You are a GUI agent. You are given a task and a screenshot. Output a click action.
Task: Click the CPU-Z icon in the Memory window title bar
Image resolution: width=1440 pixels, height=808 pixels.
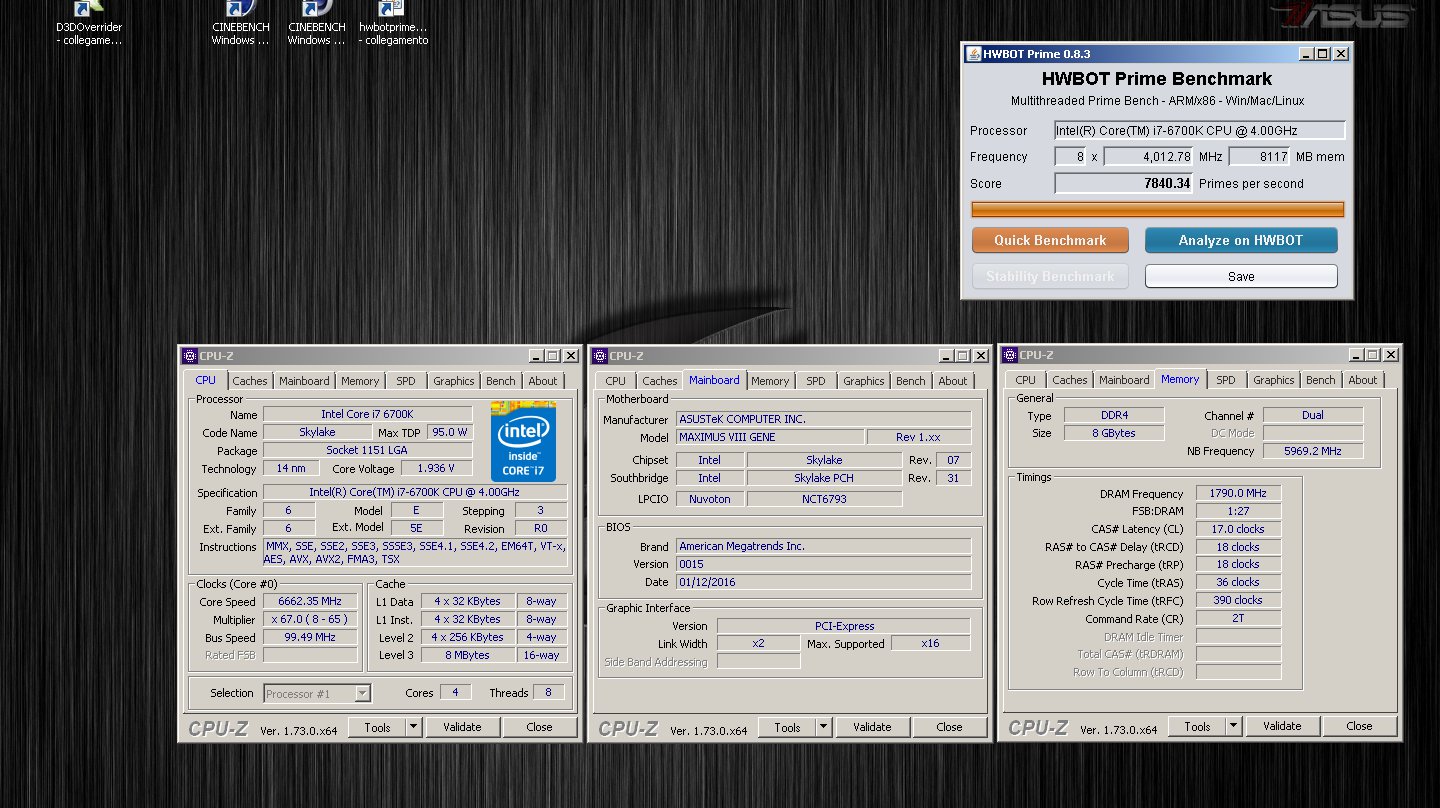tap(1009, 354)
